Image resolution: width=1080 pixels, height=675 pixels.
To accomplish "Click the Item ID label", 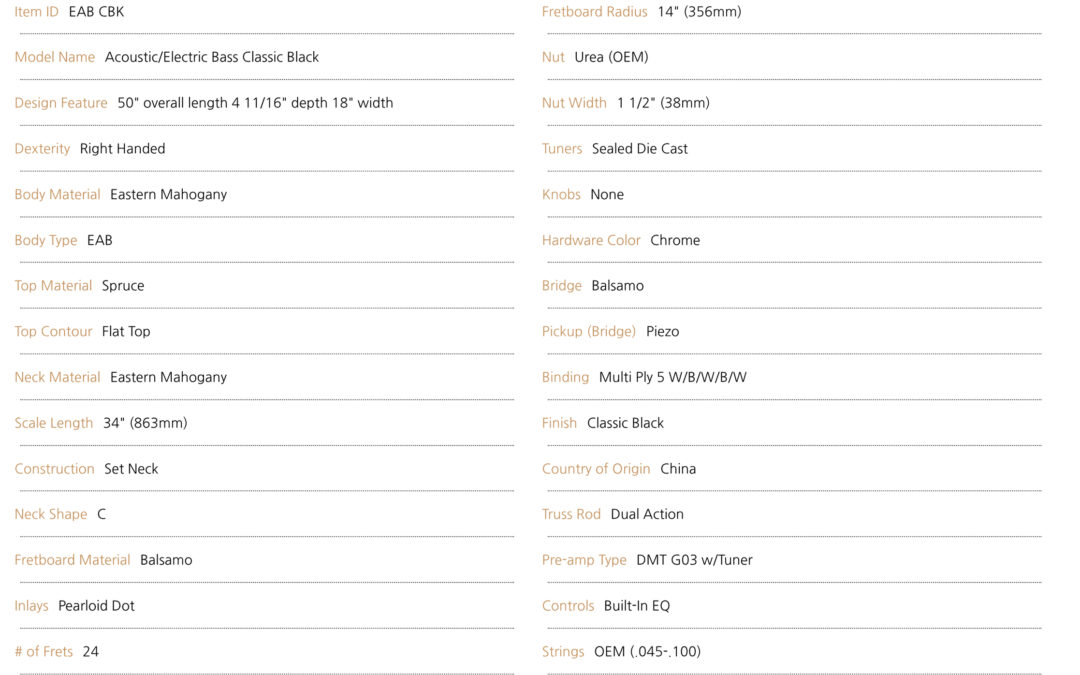I will [37, 12].
